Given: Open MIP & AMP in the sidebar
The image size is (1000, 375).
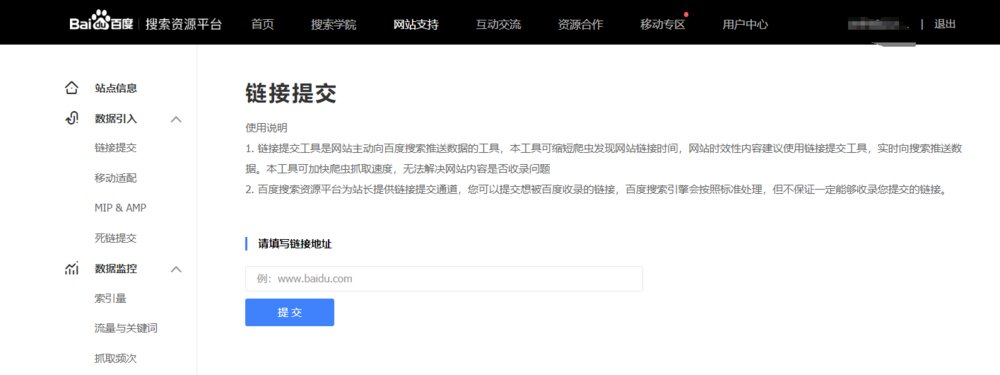Looking at the screenshot, I should click(121, 208).
